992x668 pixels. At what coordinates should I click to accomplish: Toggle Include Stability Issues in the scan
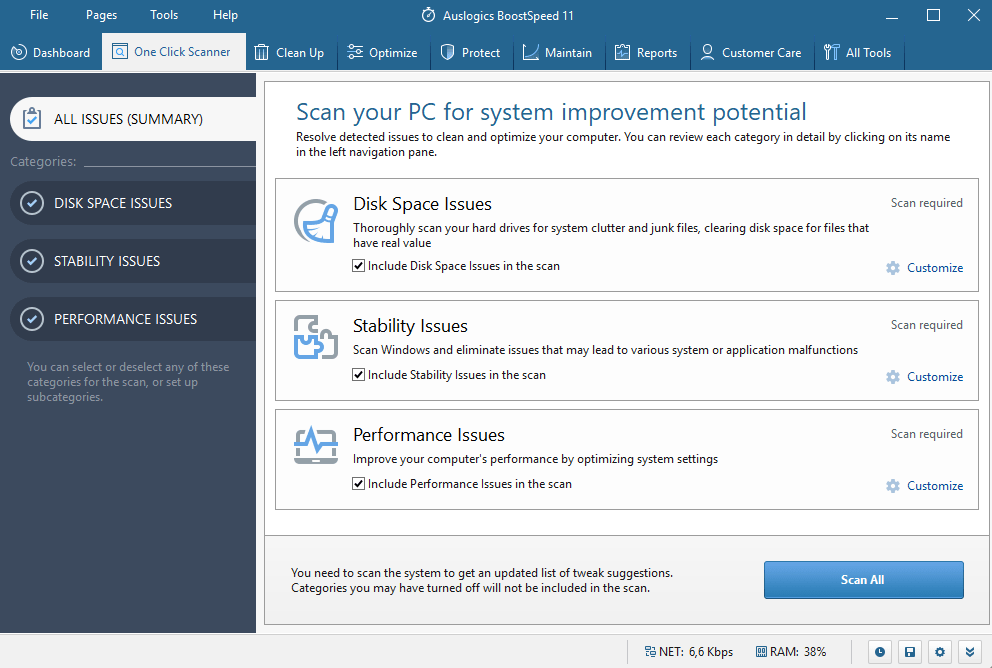359,374
